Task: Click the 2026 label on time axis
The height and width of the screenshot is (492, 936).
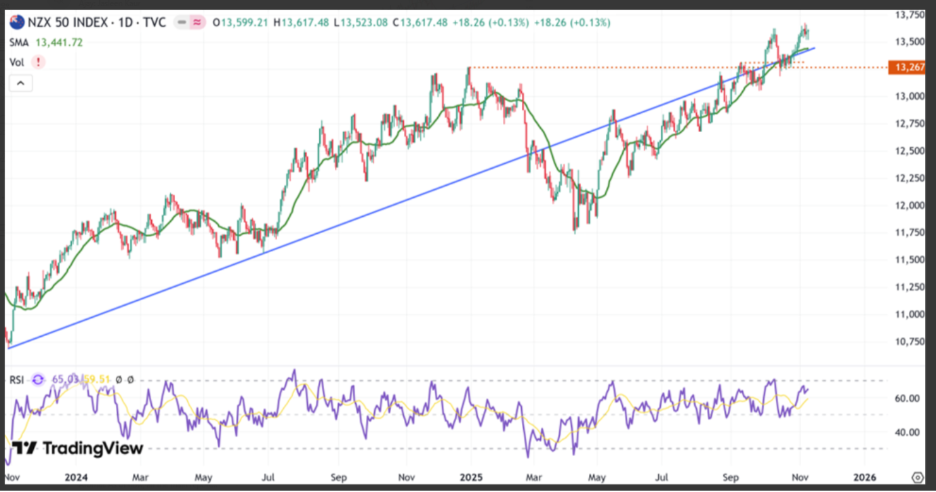Action: click(865, 478)
